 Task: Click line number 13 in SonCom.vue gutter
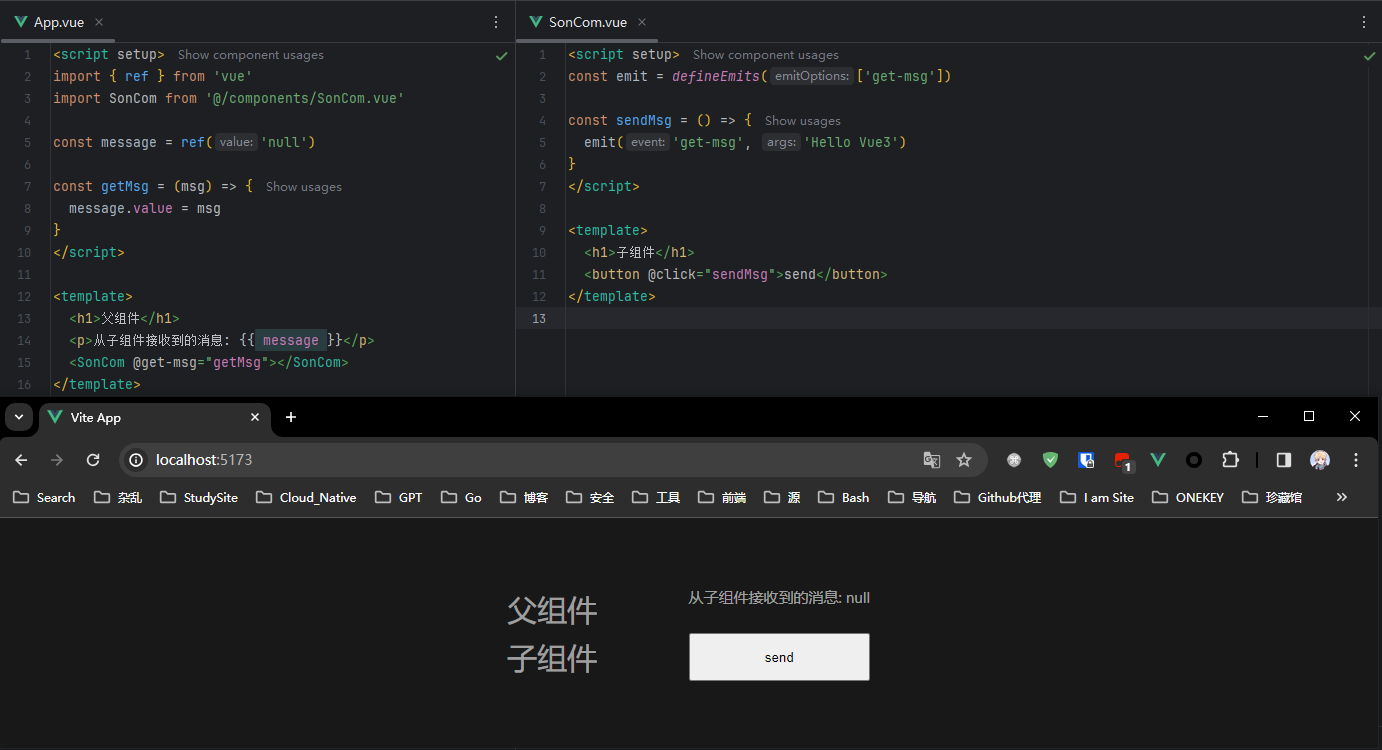coord(540,318)
